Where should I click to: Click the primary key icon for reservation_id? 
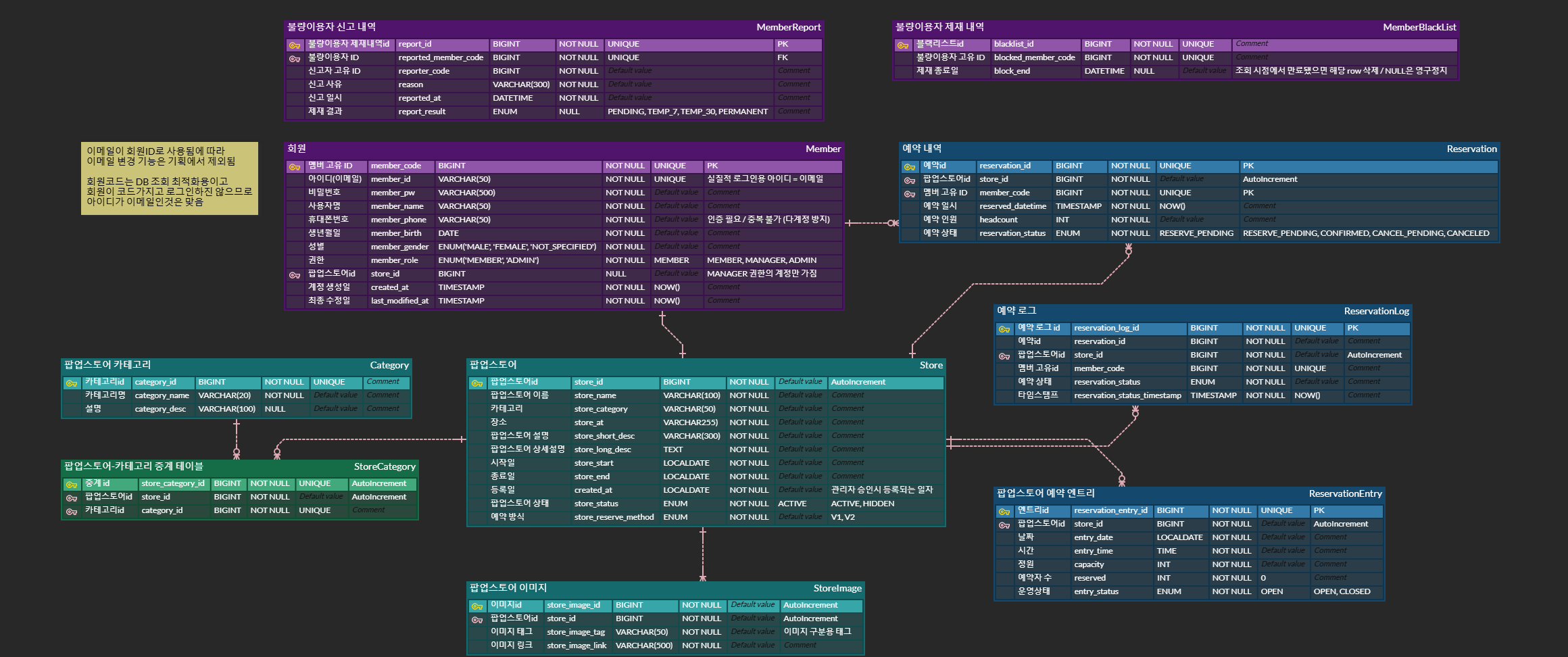tap(910, 167)
